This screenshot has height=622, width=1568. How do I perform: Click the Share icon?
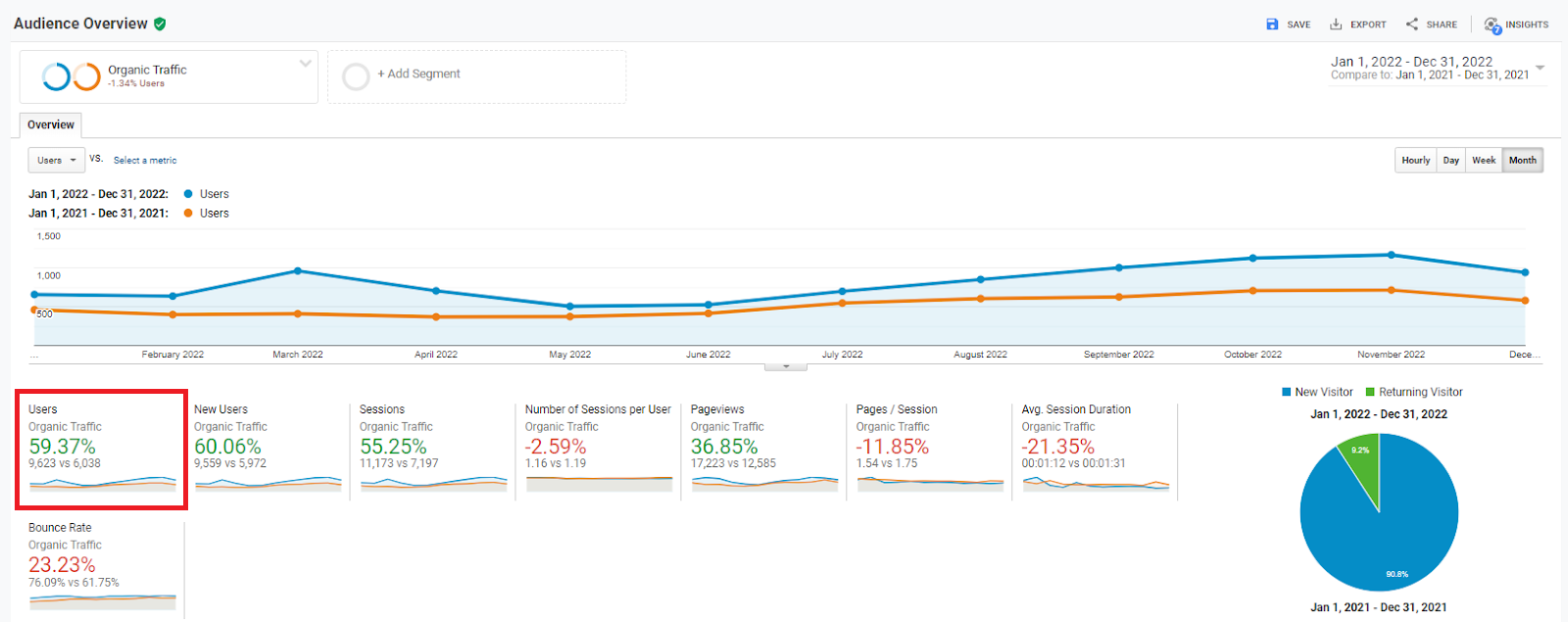(1412, 24)
